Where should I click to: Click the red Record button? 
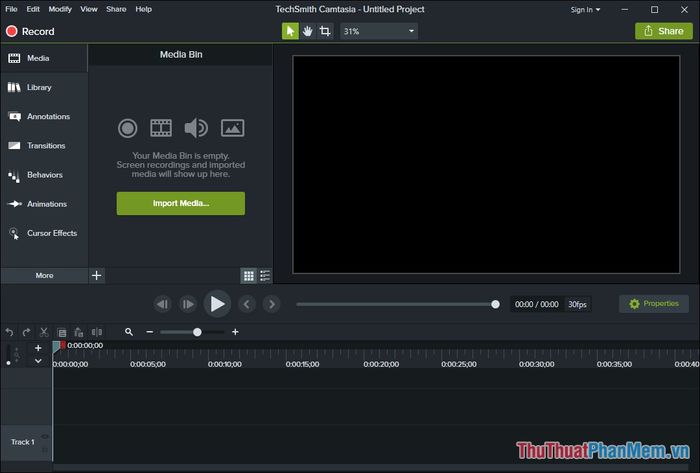pyautogui.click(x=30, y=31)
